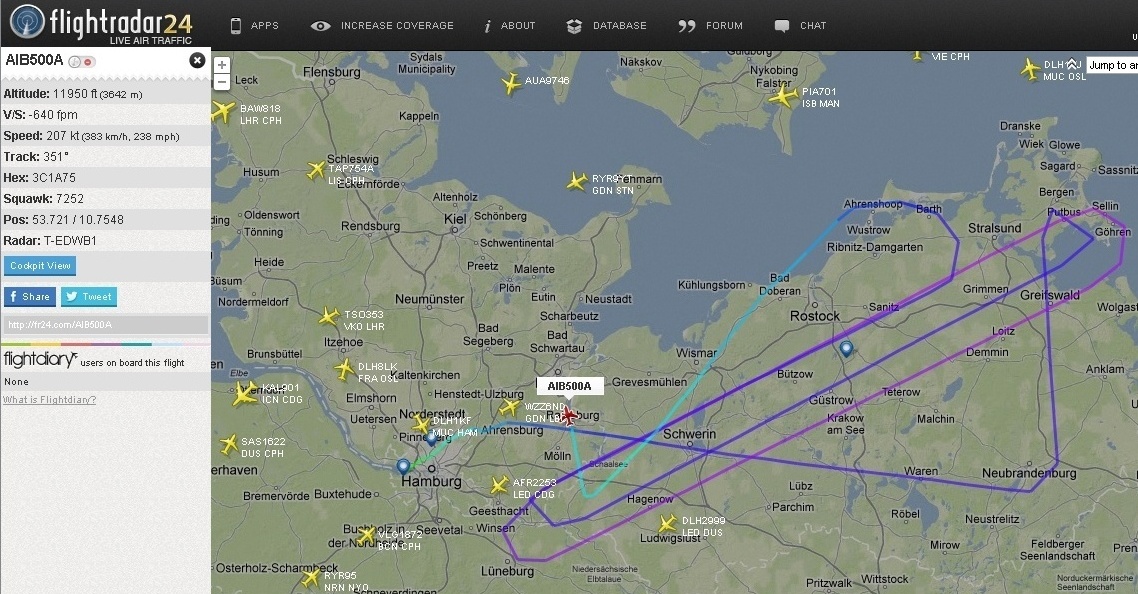Image resolution: width=1138 pixels, height=594 pixels.
Task: Click the red AIB500A aircraft icon
Action: [x=568, y=415]
